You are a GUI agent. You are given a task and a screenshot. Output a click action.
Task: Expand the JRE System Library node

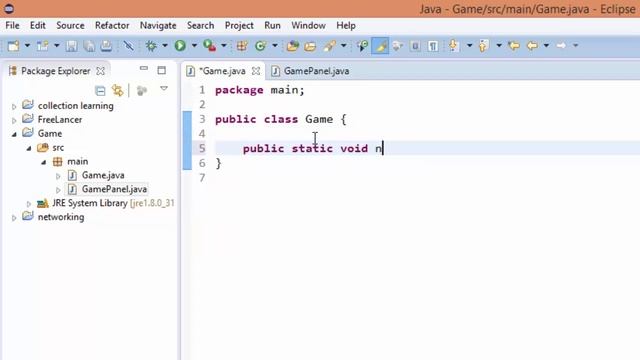pos(29,204)
